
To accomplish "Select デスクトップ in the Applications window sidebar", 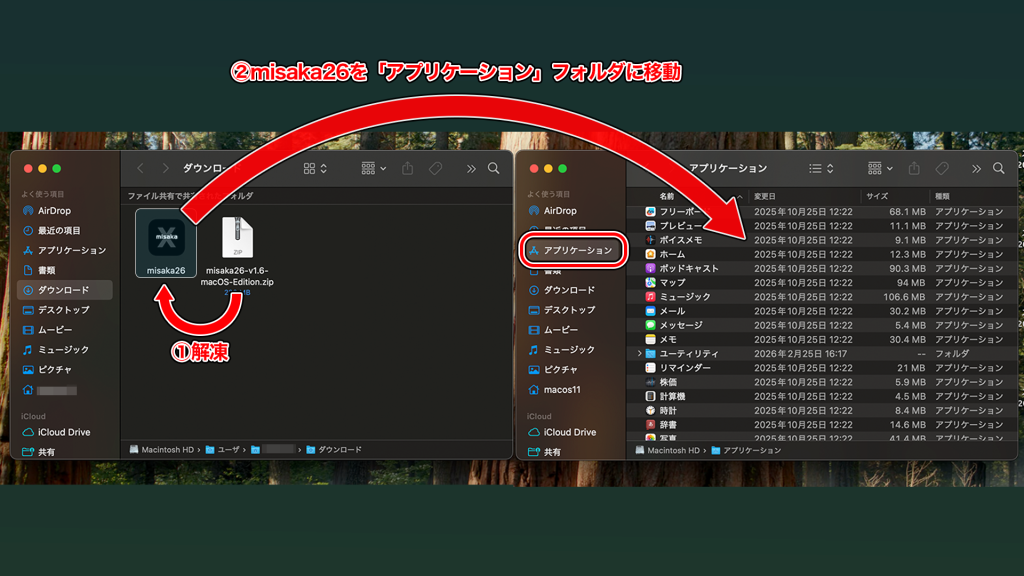I will coord(569,310).
